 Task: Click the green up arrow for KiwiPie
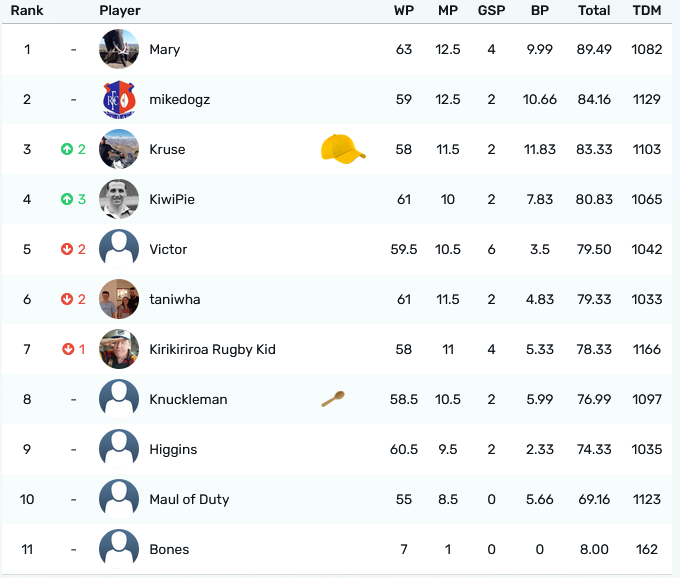(x=67, y=199)
